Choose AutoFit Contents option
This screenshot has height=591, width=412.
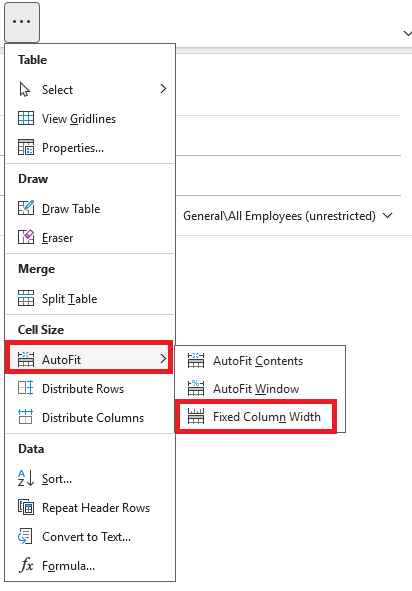pos(260,361)
